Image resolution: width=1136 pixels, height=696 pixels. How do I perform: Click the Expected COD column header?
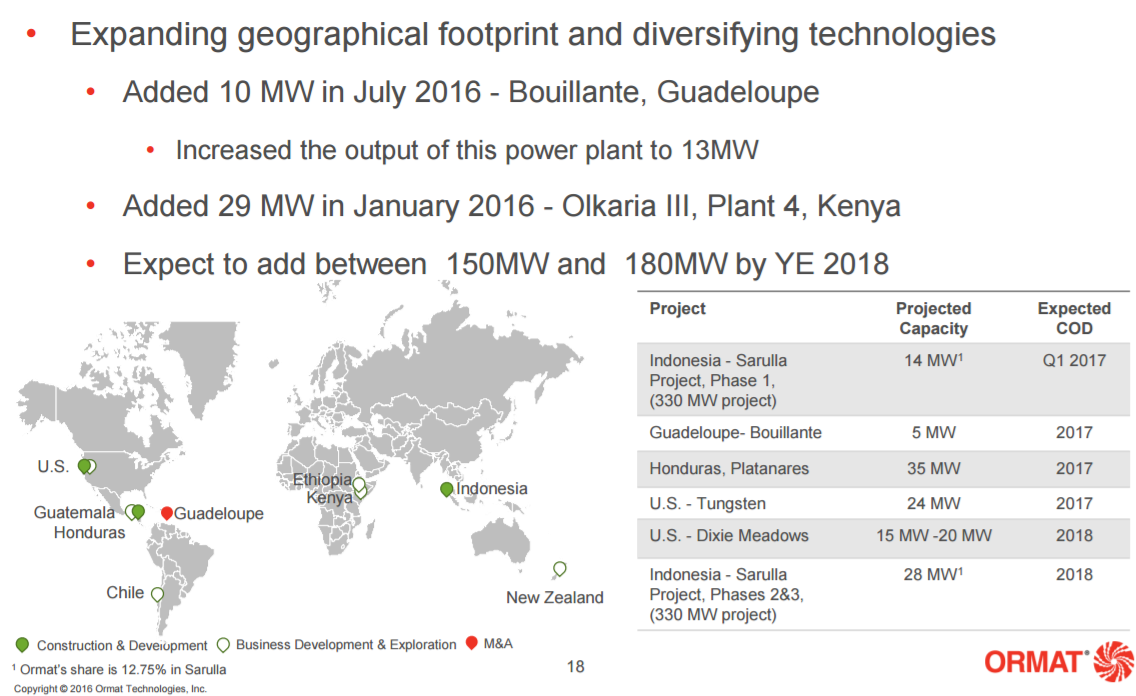point(1074,318)
